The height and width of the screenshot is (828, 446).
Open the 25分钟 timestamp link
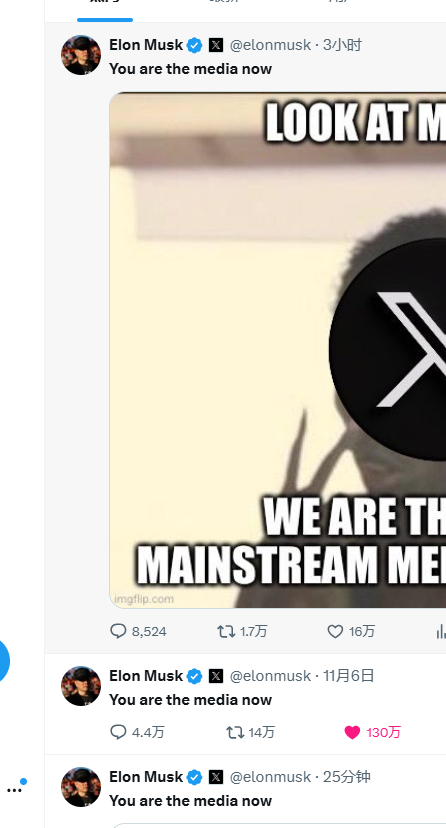click(x=347, y=777)
